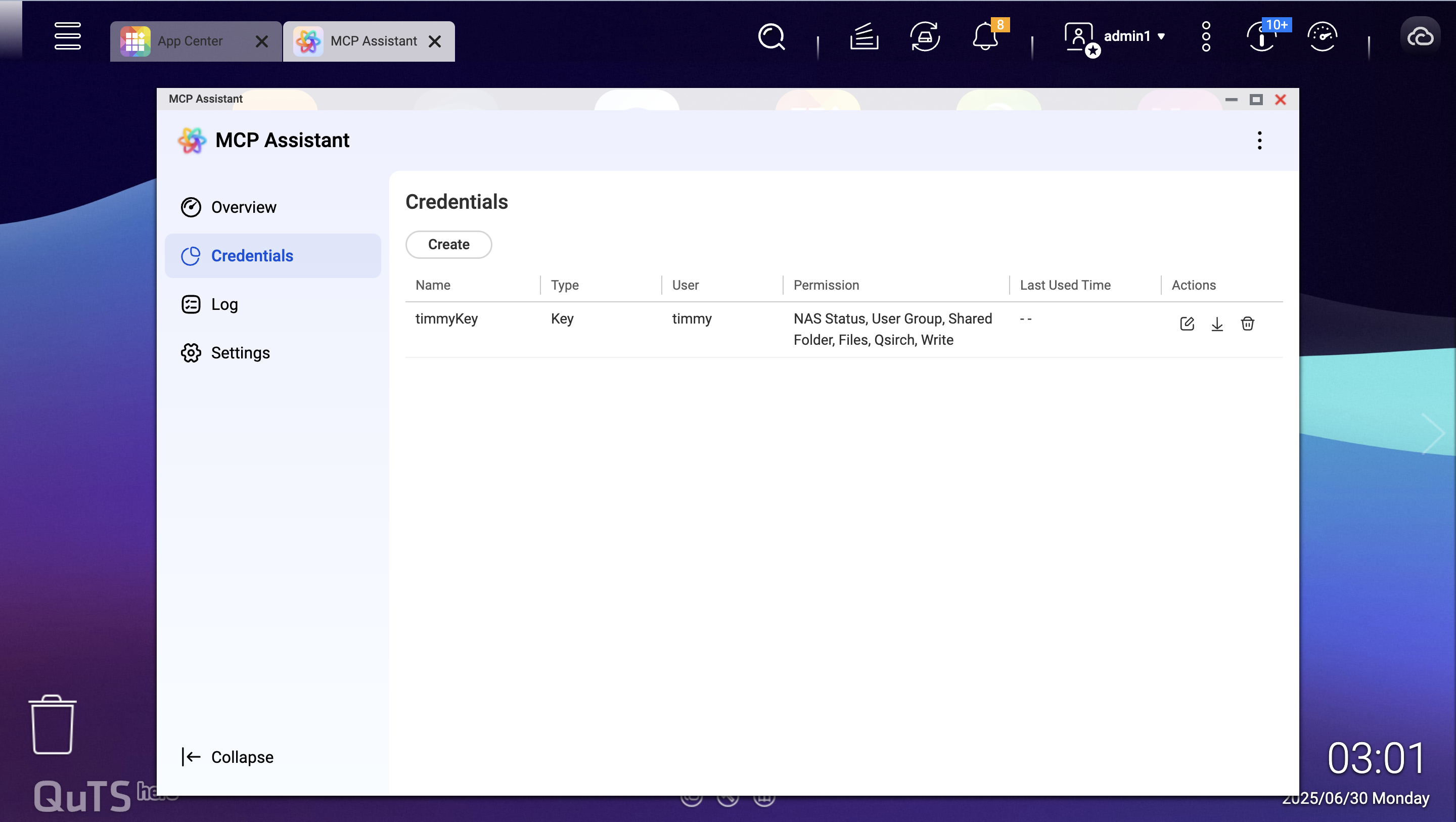This screenshot has height=822, width=1456.
Task: Click the Create credential button
Action: pos(448,244)
